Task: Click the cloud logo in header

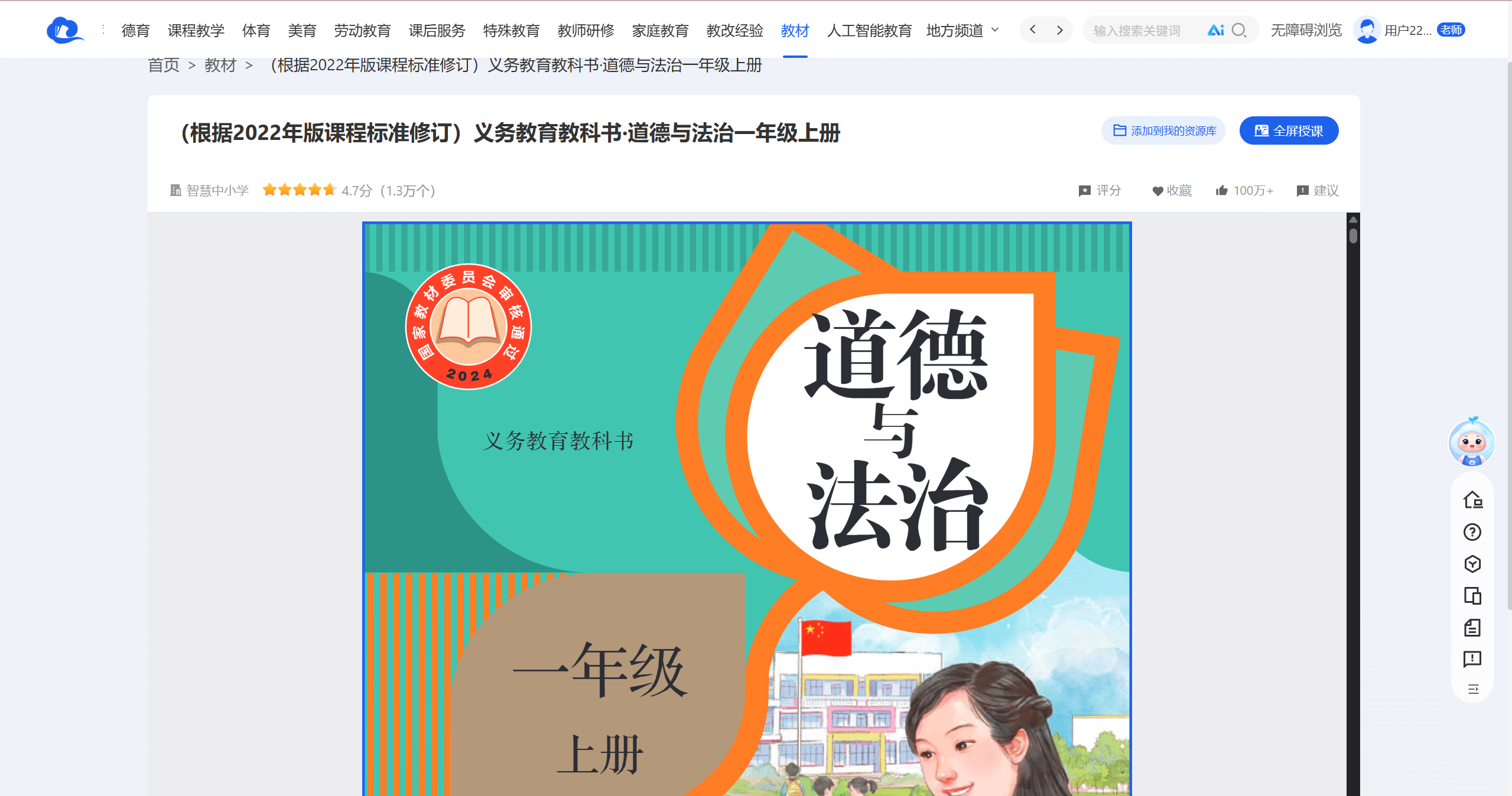Action: click(65, 30)
